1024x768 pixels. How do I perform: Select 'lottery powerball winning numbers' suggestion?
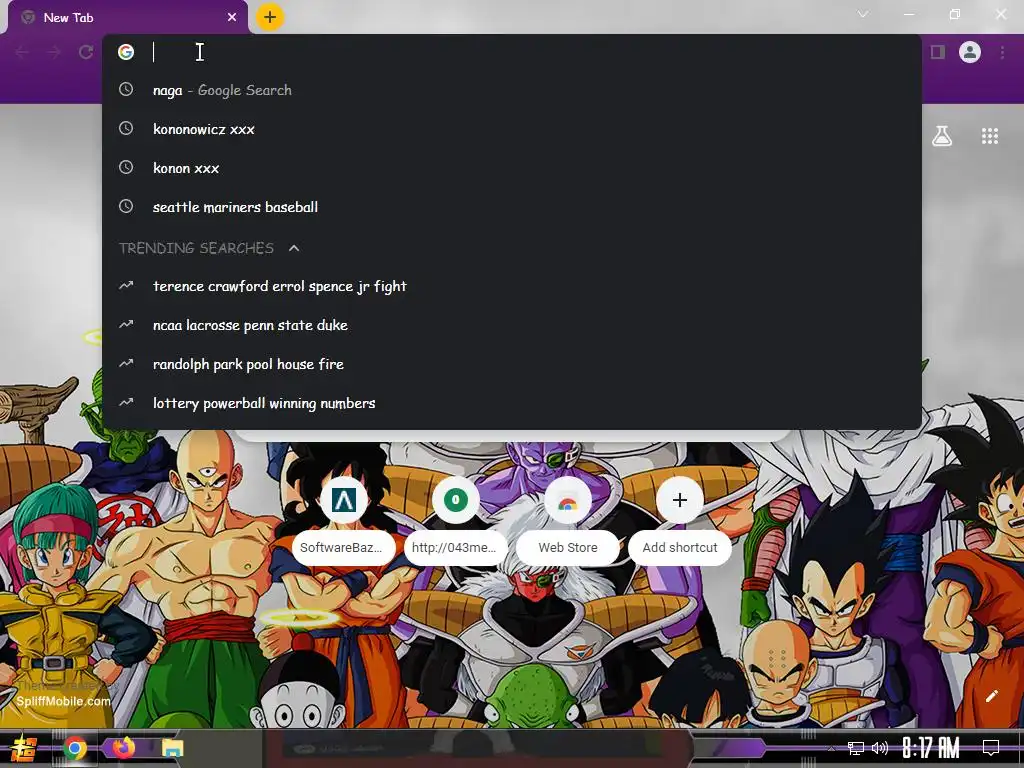pyautogui.click(x=512, y=403)
